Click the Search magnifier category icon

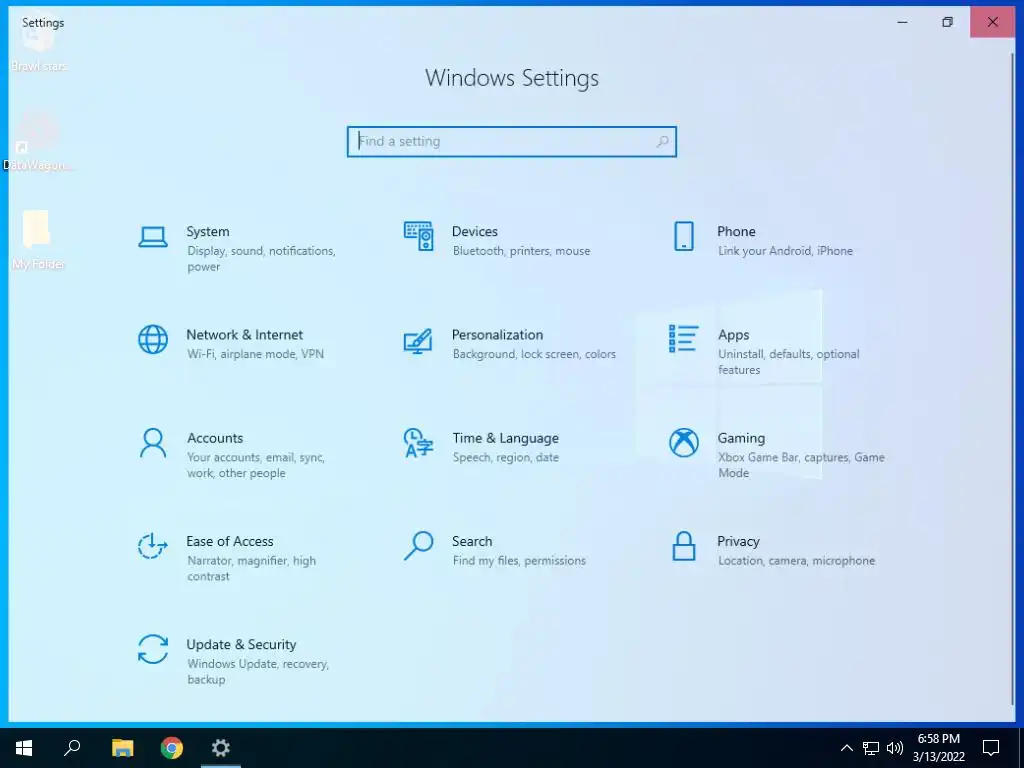(x=418, y=546)
